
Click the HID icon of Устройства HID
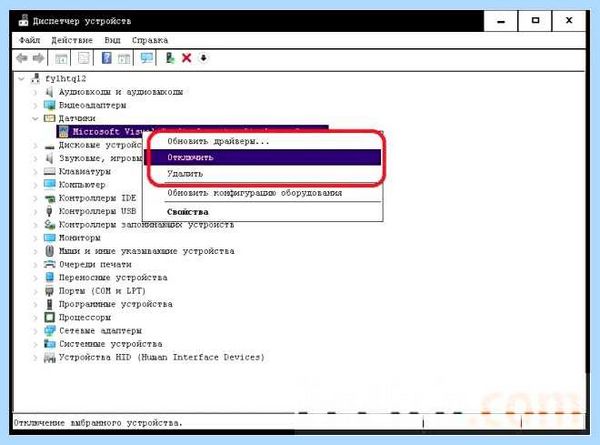coord(49,357)
